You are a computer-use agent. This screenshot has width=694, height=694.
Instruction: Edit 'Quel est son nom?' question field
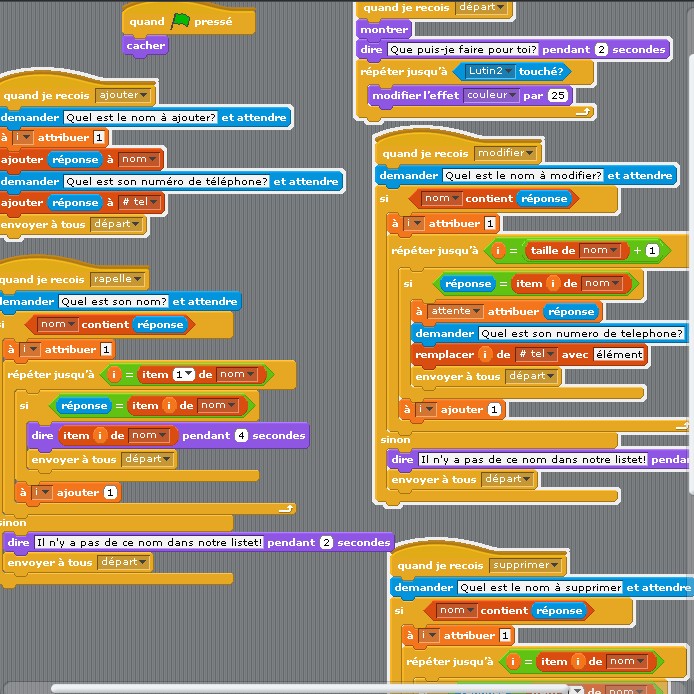[x=114, y=301]
